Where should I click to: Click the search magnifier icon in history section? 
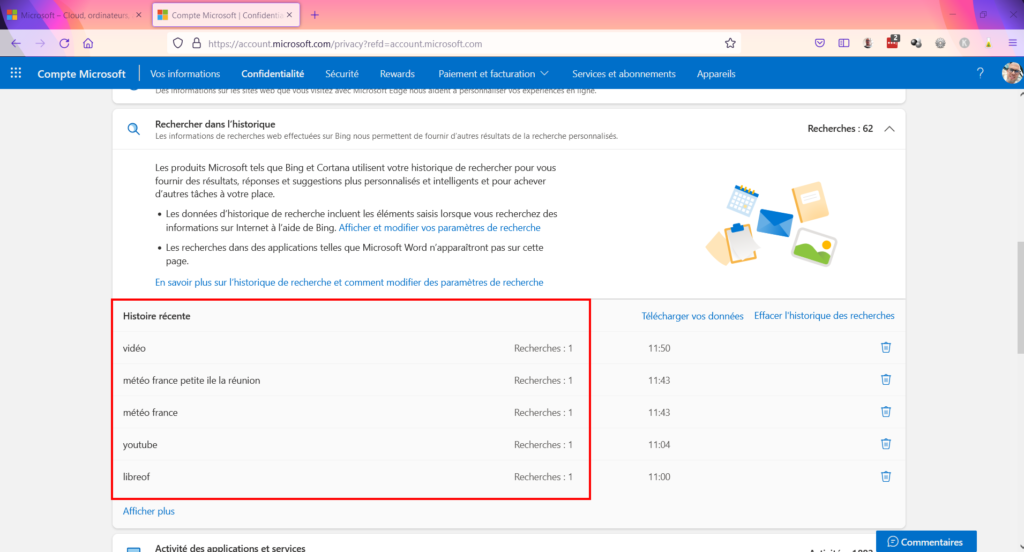[133, 129]
